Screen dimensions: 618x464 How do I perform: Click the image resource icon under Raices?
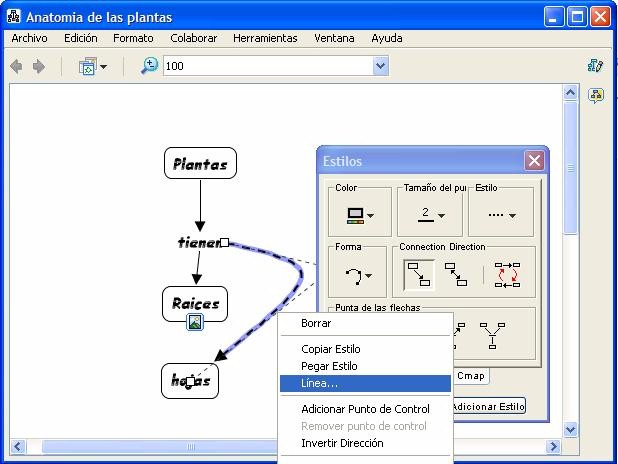196,322
